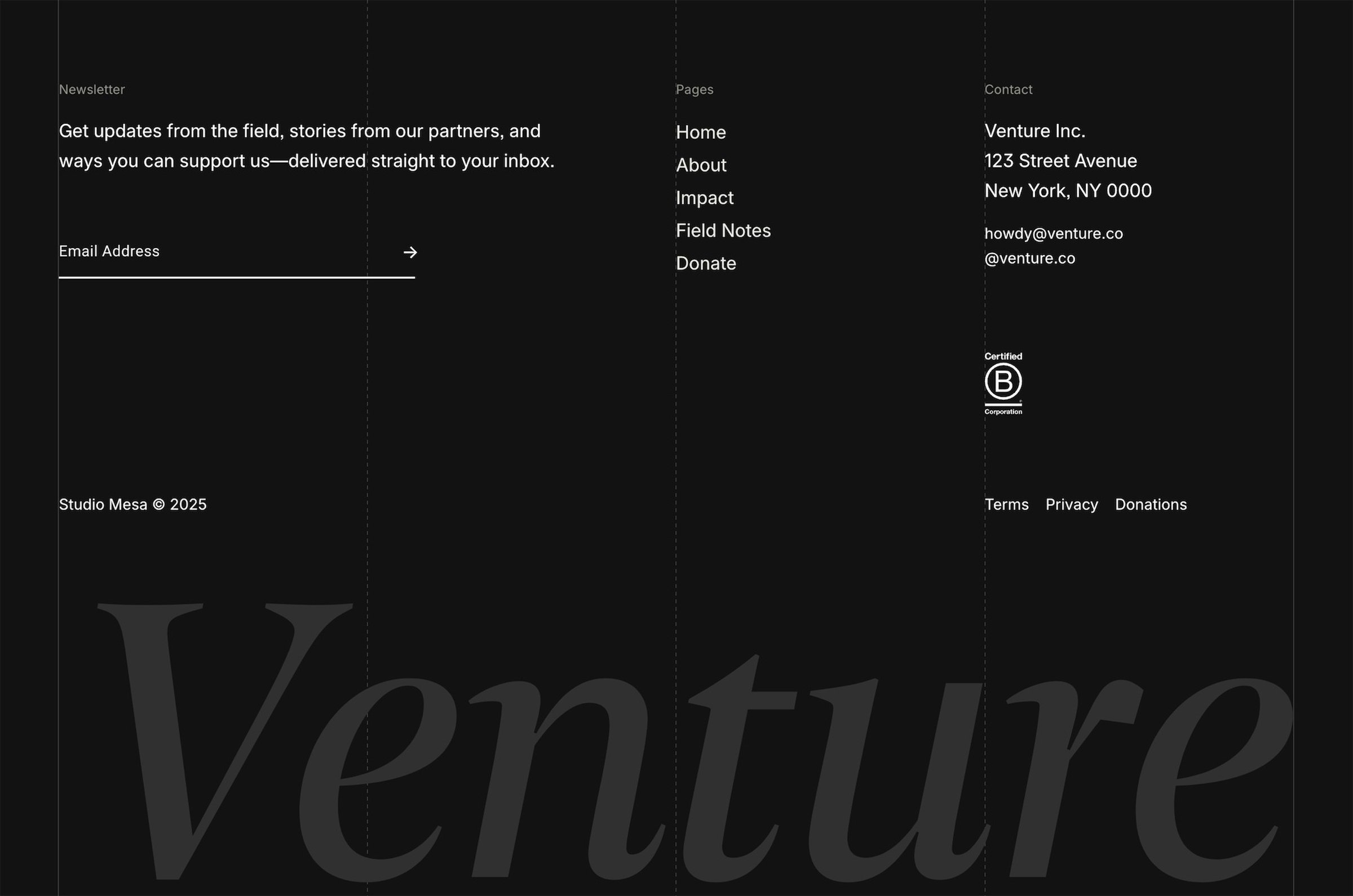Image resolution: width=1353 pixels, height=896 pixels.
Task: Open the Impact page link
Action: coord(705,198)
